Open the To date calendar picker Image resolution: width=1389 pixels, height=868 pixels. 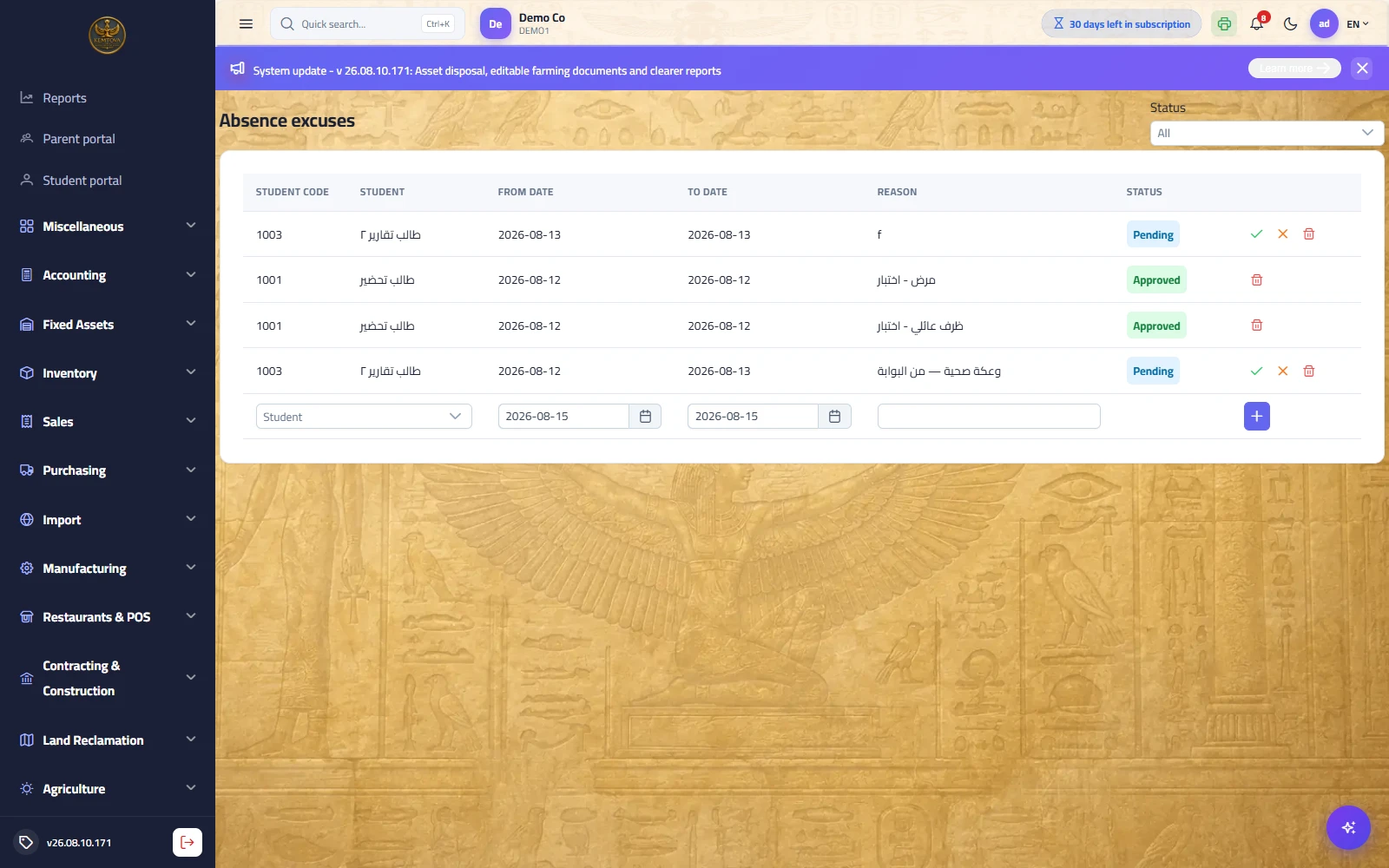(x=834, y=417)
